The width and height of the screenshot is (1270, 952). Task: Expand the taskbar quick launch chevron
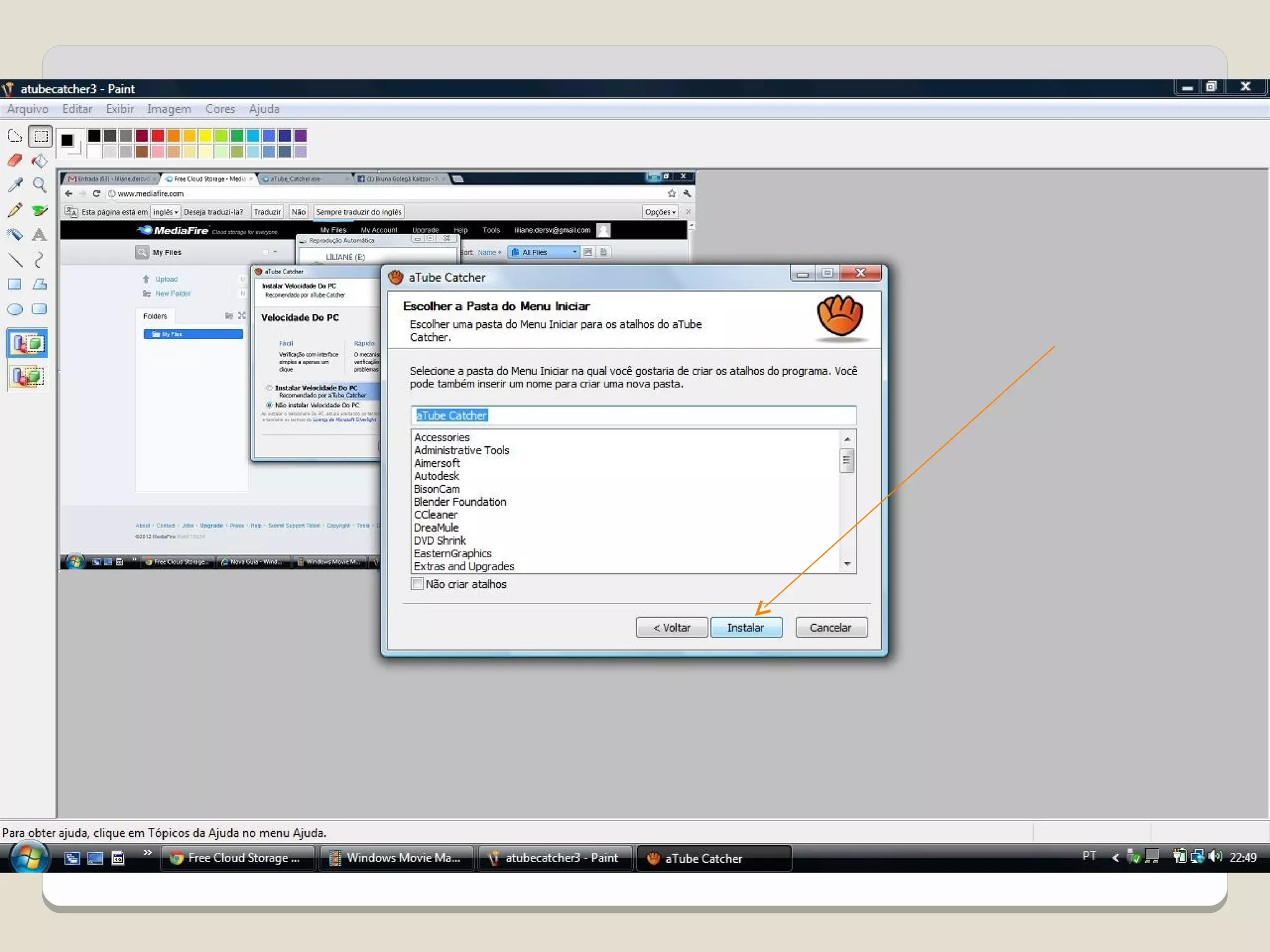pos(148,852)
